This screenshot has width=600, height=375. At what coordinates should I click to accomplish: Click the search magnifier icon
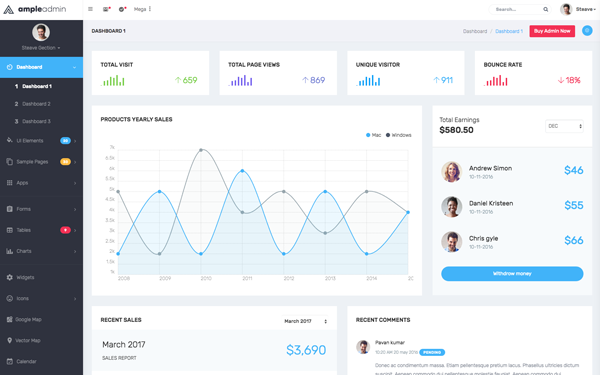(x=546, y=9)
